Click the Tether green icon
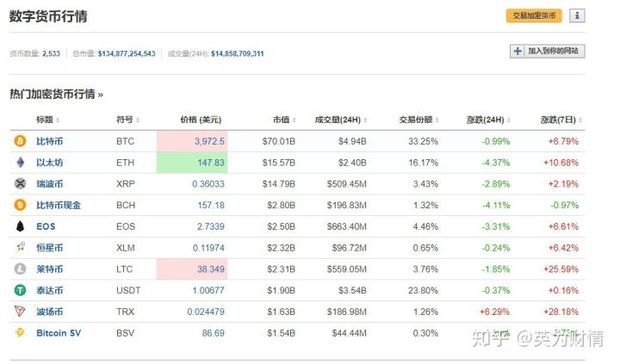Screen dimensions: 620x364 coord(20,290)
